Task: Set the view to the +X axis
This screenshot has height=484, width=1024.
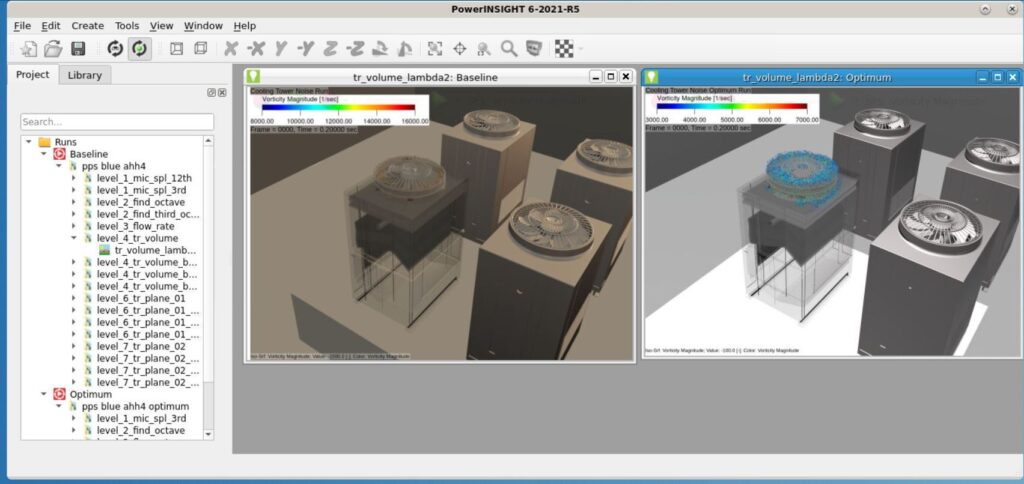Action: click(231, 48)
